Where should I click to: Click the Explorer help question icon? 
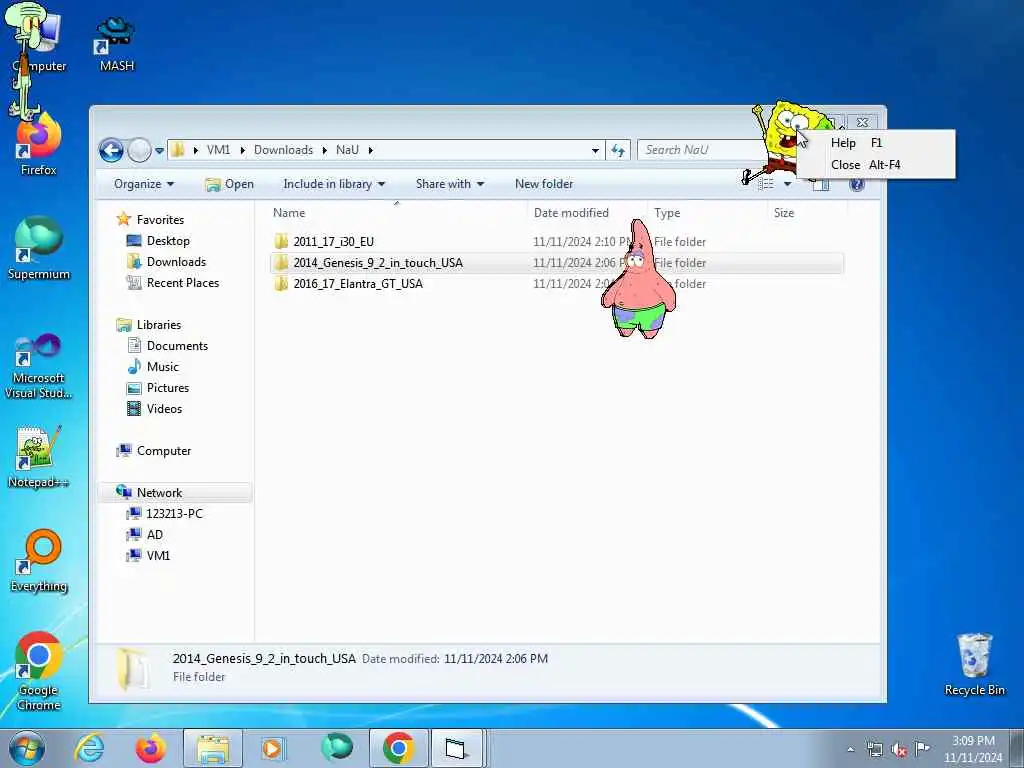[857, 185]
